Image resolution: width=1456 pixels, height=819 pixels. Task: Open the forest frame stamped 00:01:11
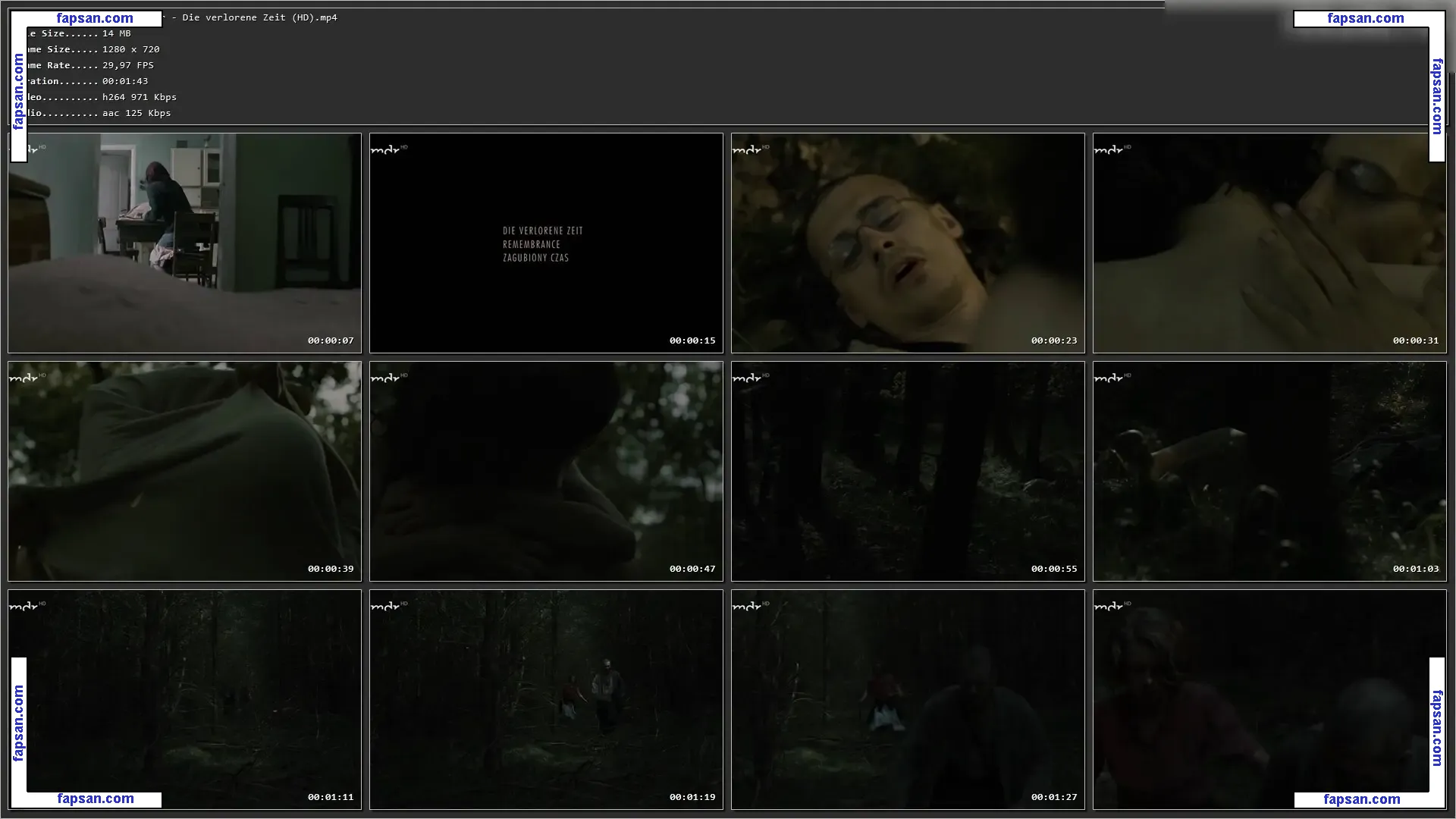click(184, 699)
